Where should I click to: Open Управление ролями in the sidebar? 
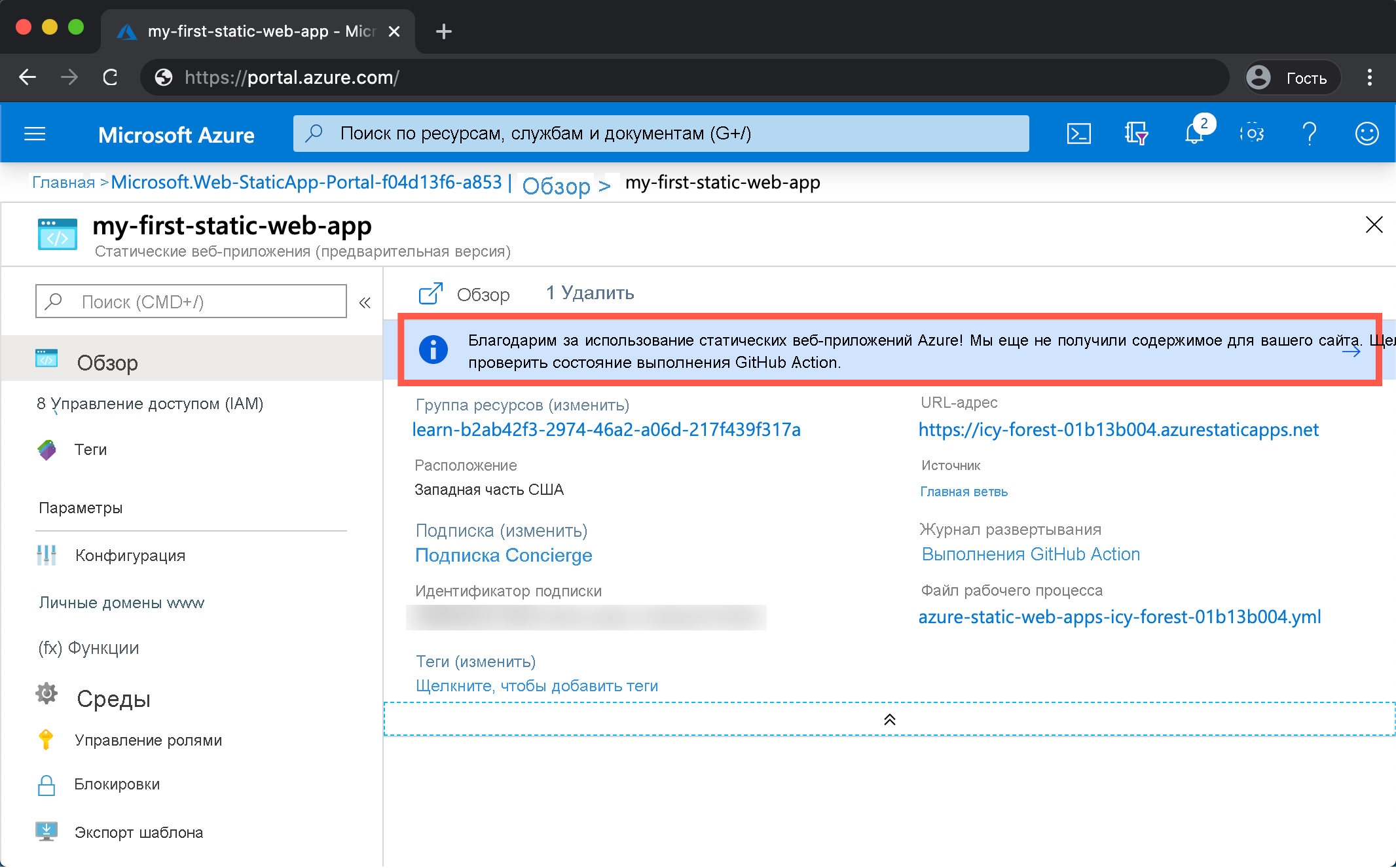(148, 740)
